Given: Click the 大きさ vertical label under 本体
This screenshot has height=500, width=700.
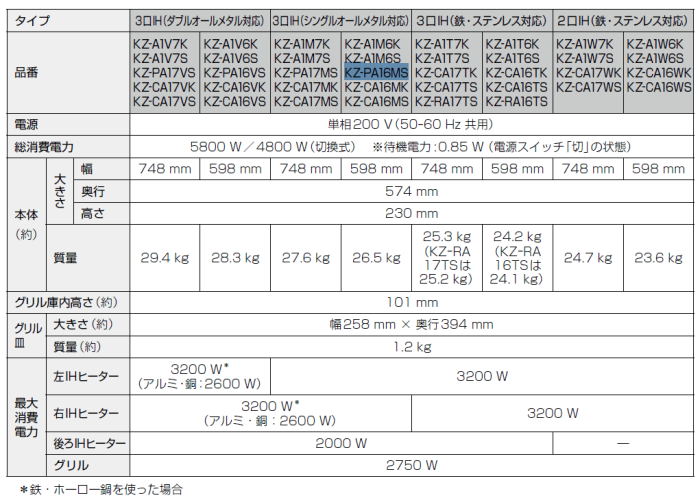Looking at the screenshot, I should pyautogui.click(x=59, y=191).
